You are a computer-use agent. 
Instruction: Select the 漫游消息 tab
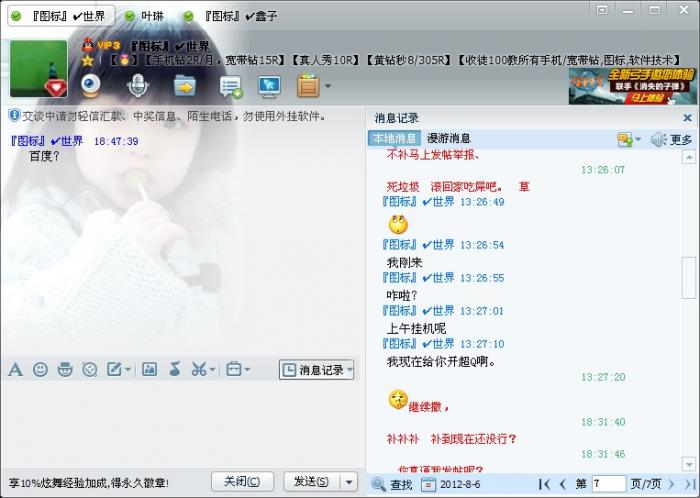coord(448,138)
